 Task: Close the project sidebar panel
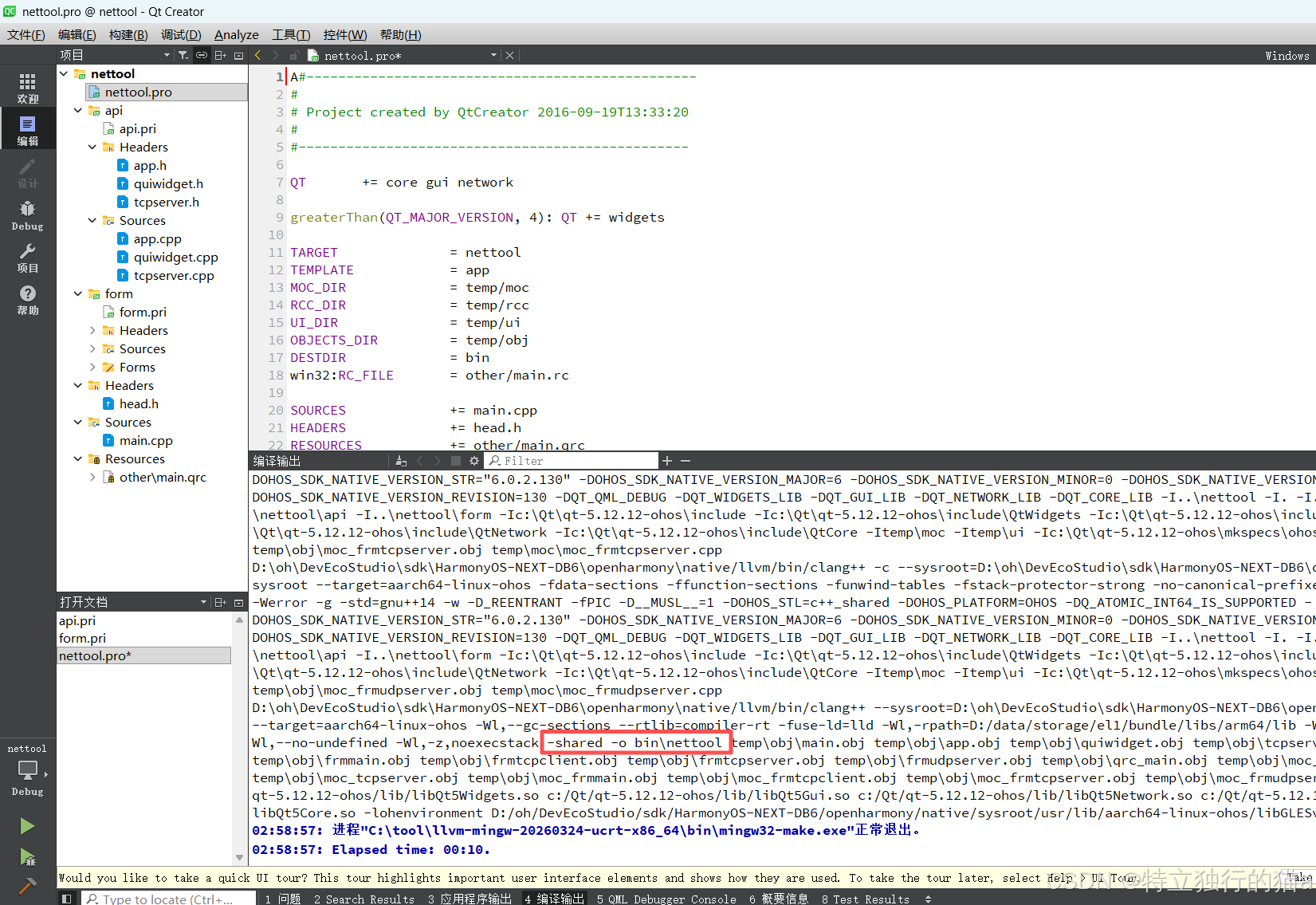(238, 55)
